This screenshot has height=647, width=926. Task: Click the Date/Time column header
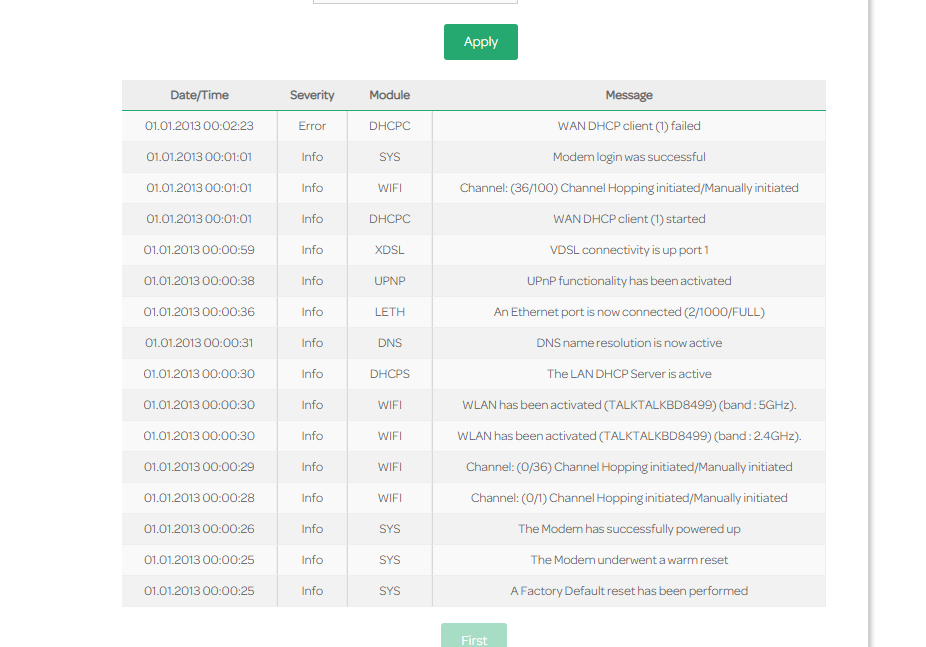click(x=199, y=95)
